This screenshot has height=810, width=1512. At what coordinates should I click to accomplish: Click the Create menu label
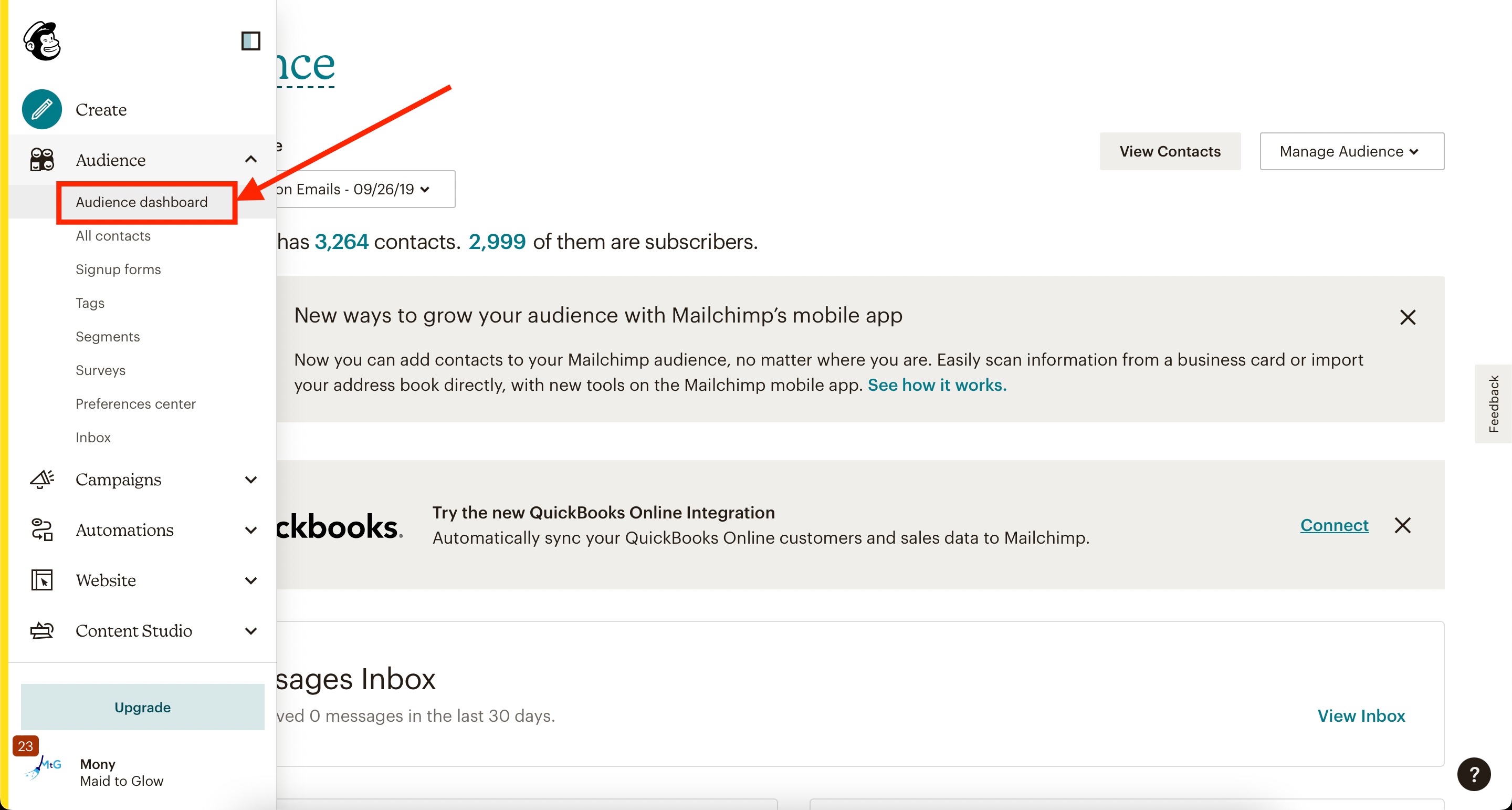pyautogui.click(x=101, y=109)
